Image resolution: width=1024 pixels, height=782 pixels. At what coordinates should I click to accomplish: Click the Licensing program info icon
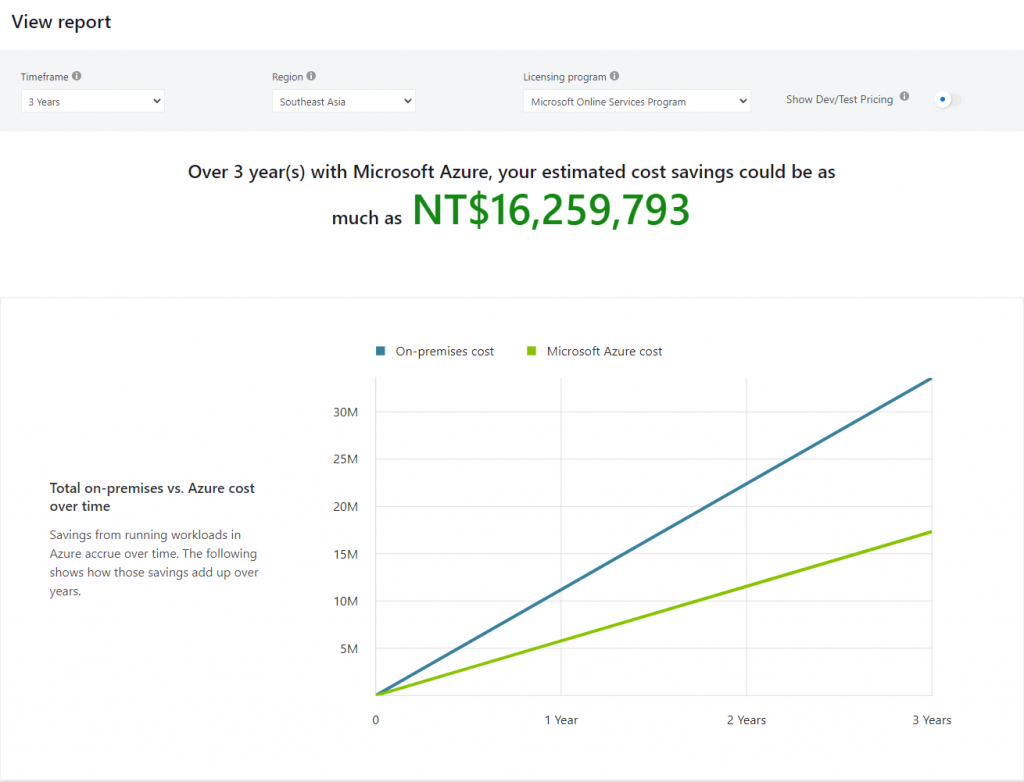click(614, 76)
